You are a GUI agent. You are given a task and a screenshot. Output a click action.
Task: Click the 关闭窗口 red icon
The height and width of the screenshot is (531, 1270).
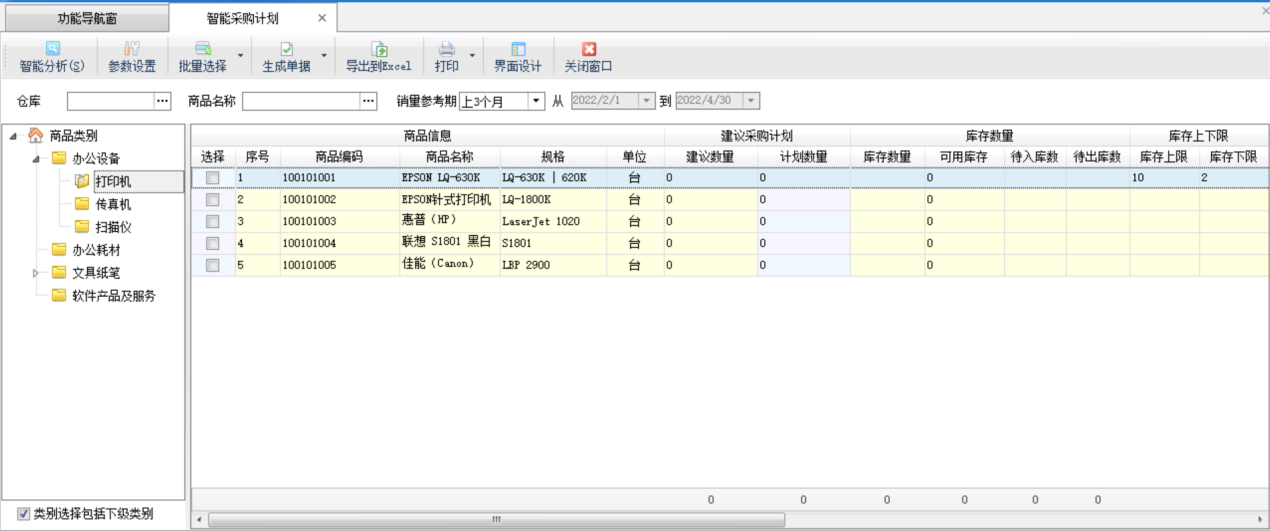point(589,49)
